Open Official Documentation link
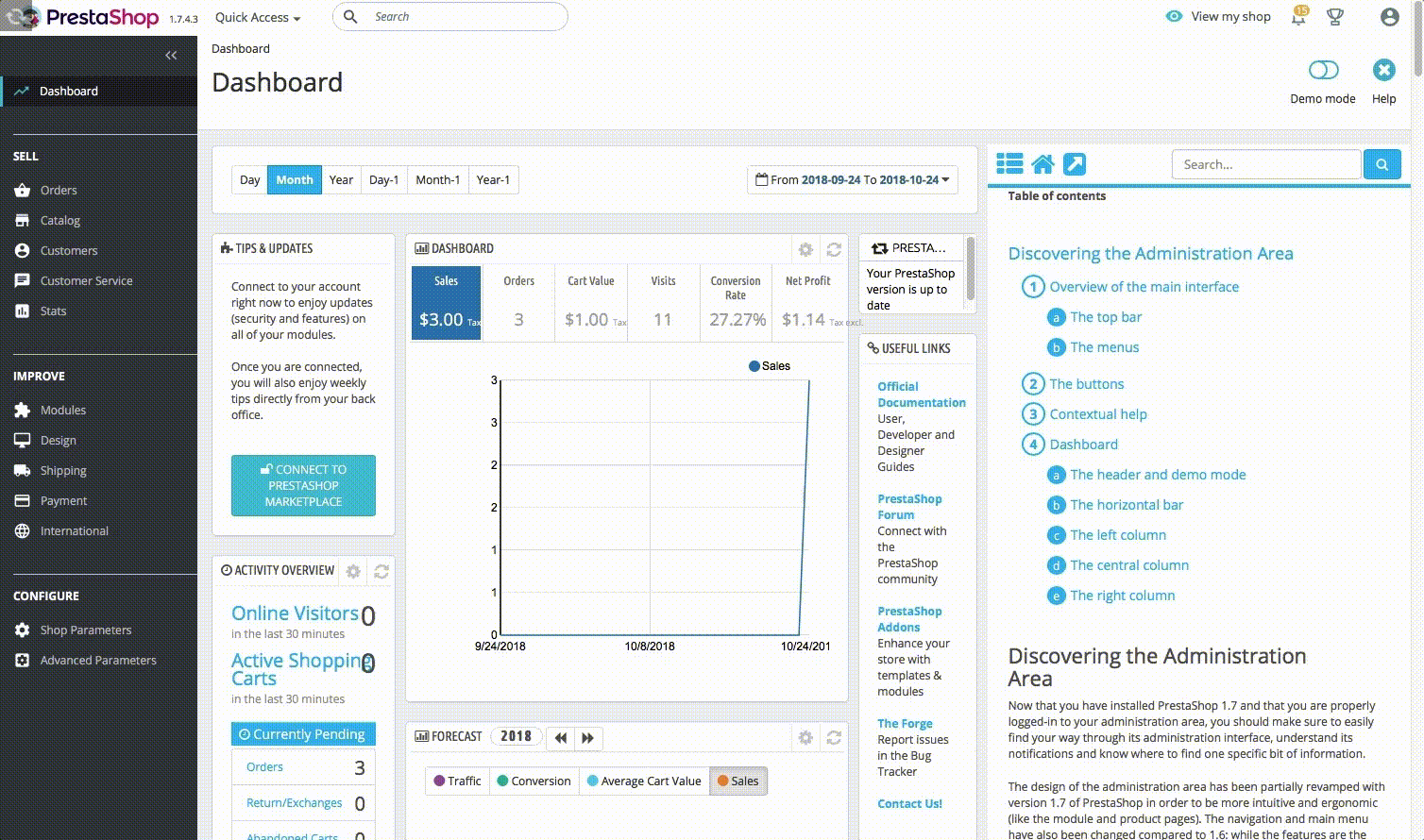The image size is (1424, 840). (x=921, y=395)
